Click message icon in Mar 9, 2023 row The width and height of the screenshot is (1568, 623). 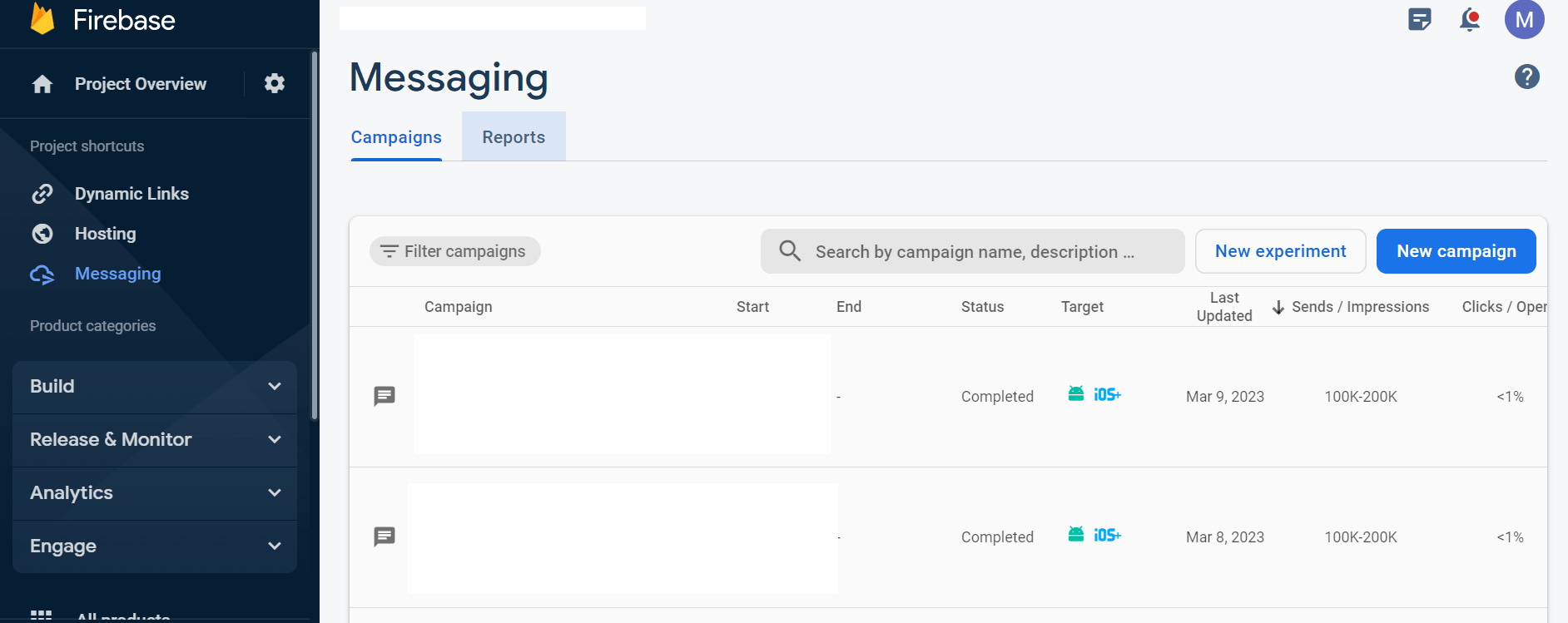pyautogui.click(x=385, y=396)
